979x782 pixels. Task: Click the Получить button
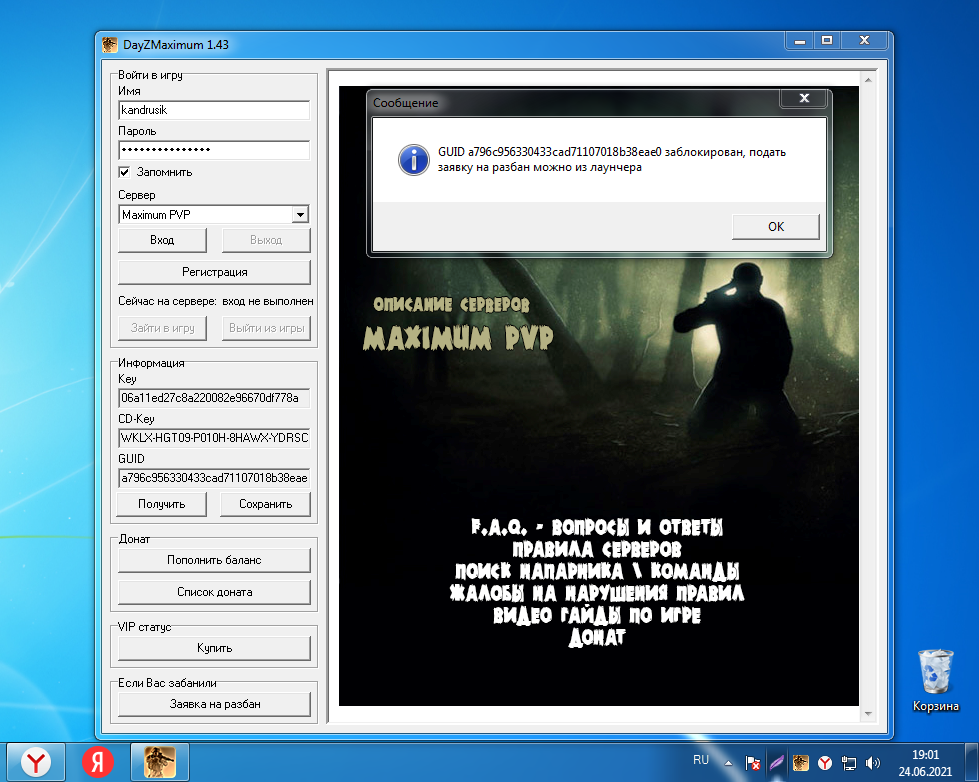(x=162, y=504)
